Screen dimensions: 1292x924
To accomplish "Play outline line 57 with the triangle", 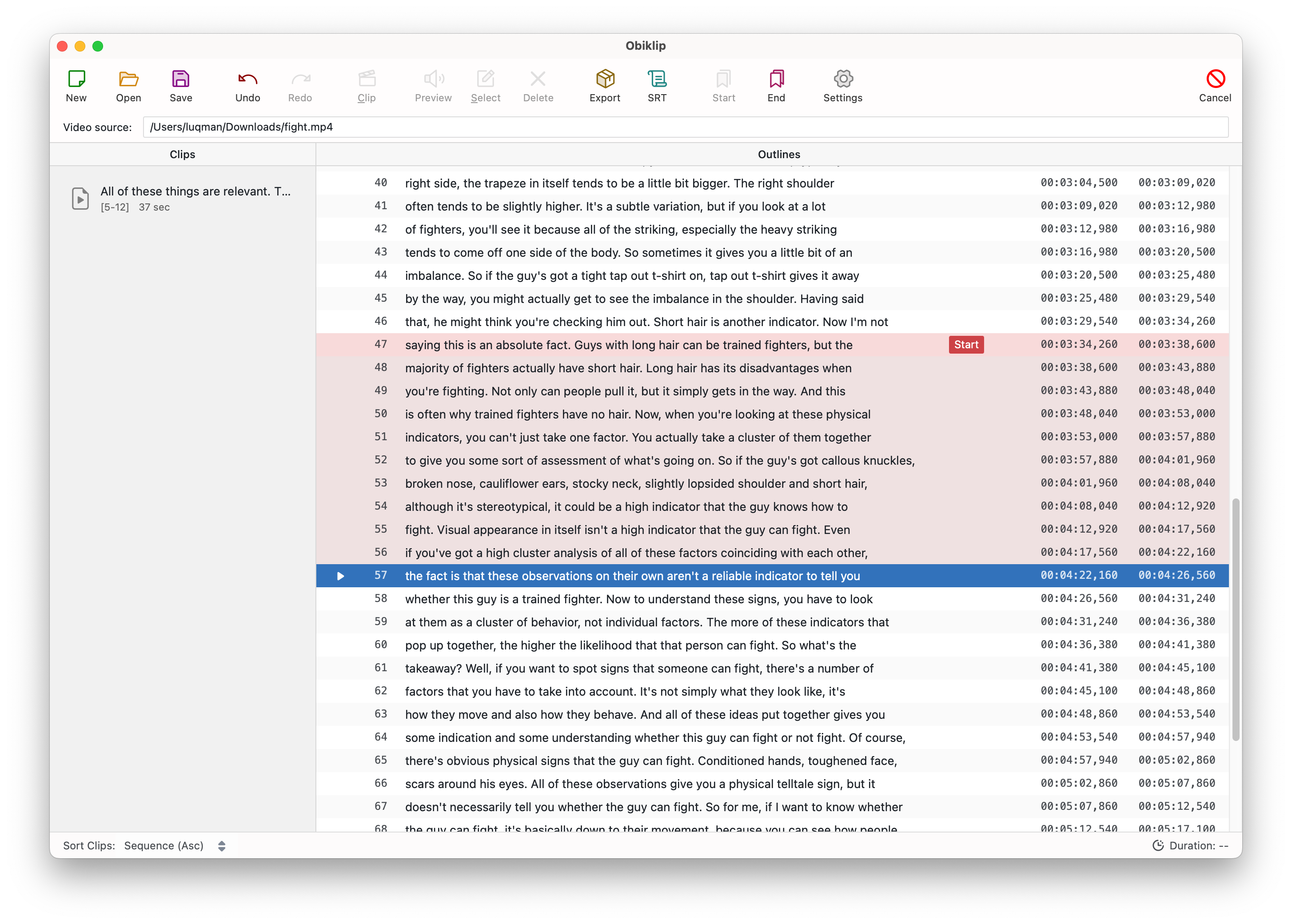I will 340,576.
